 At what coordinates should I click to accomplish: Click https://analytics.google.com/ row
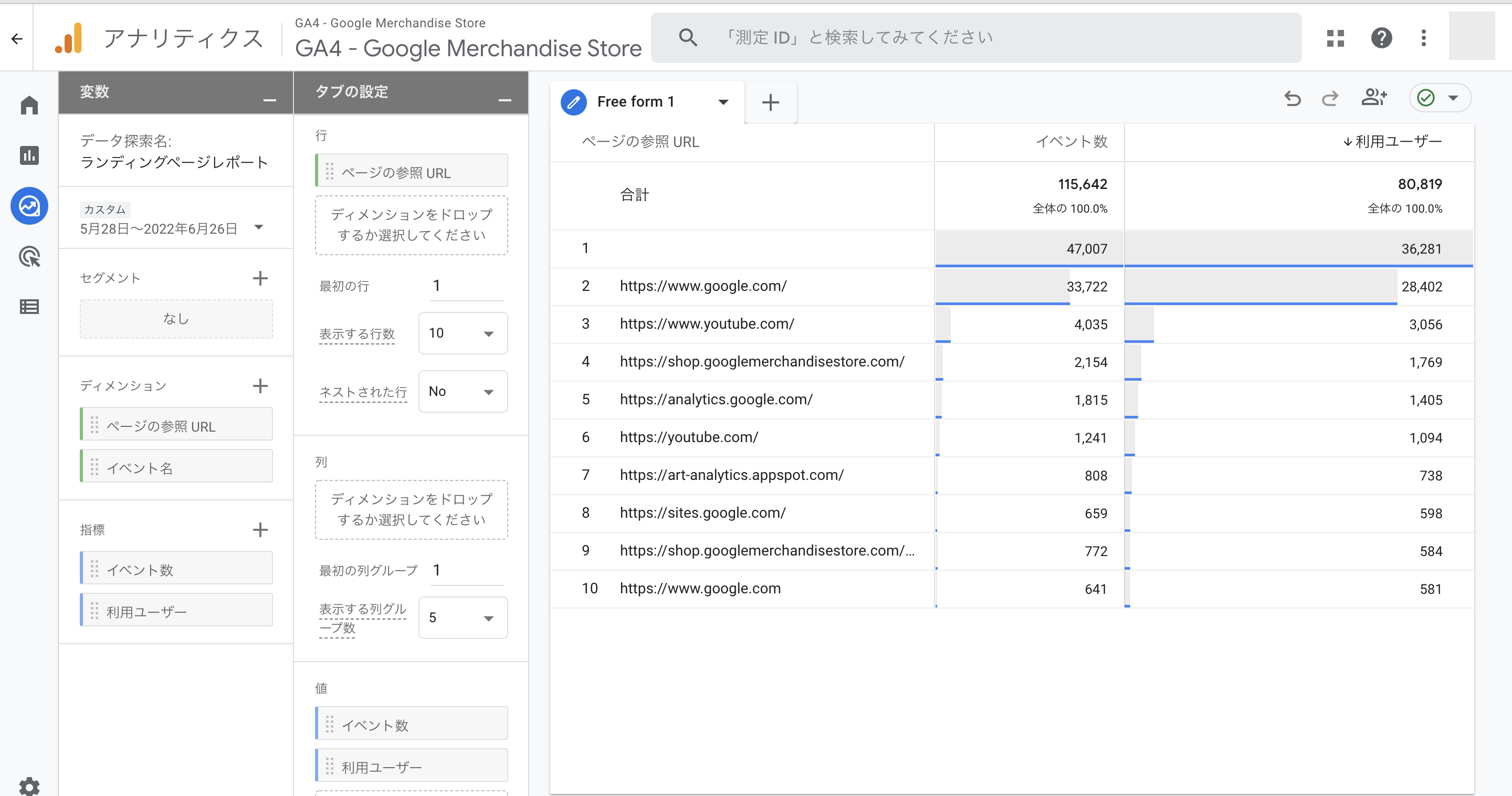(x=716, y=399)
